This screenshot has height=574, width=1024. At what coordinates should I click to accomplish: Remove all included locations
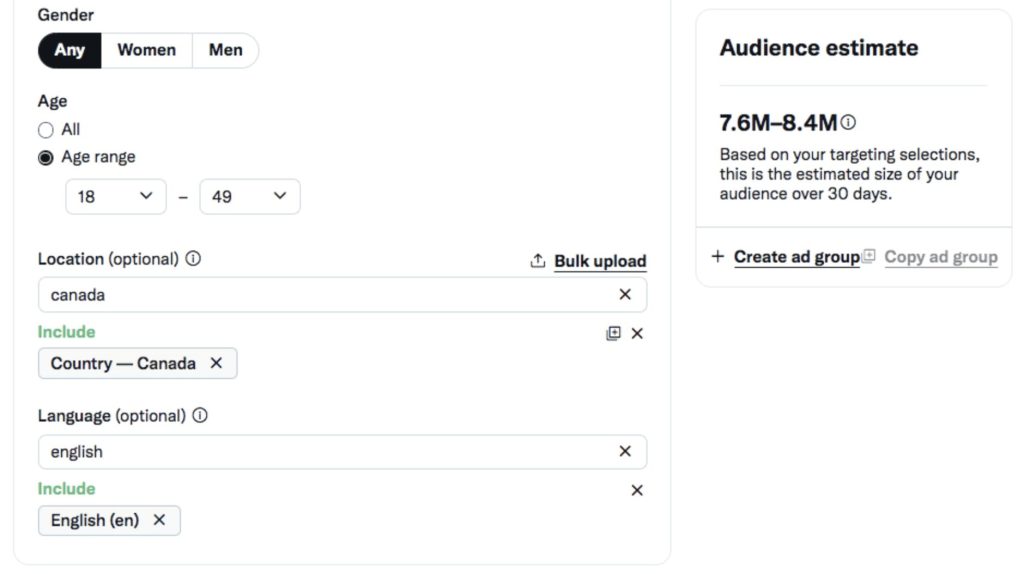pyautogui.click(x=637, y=334)
